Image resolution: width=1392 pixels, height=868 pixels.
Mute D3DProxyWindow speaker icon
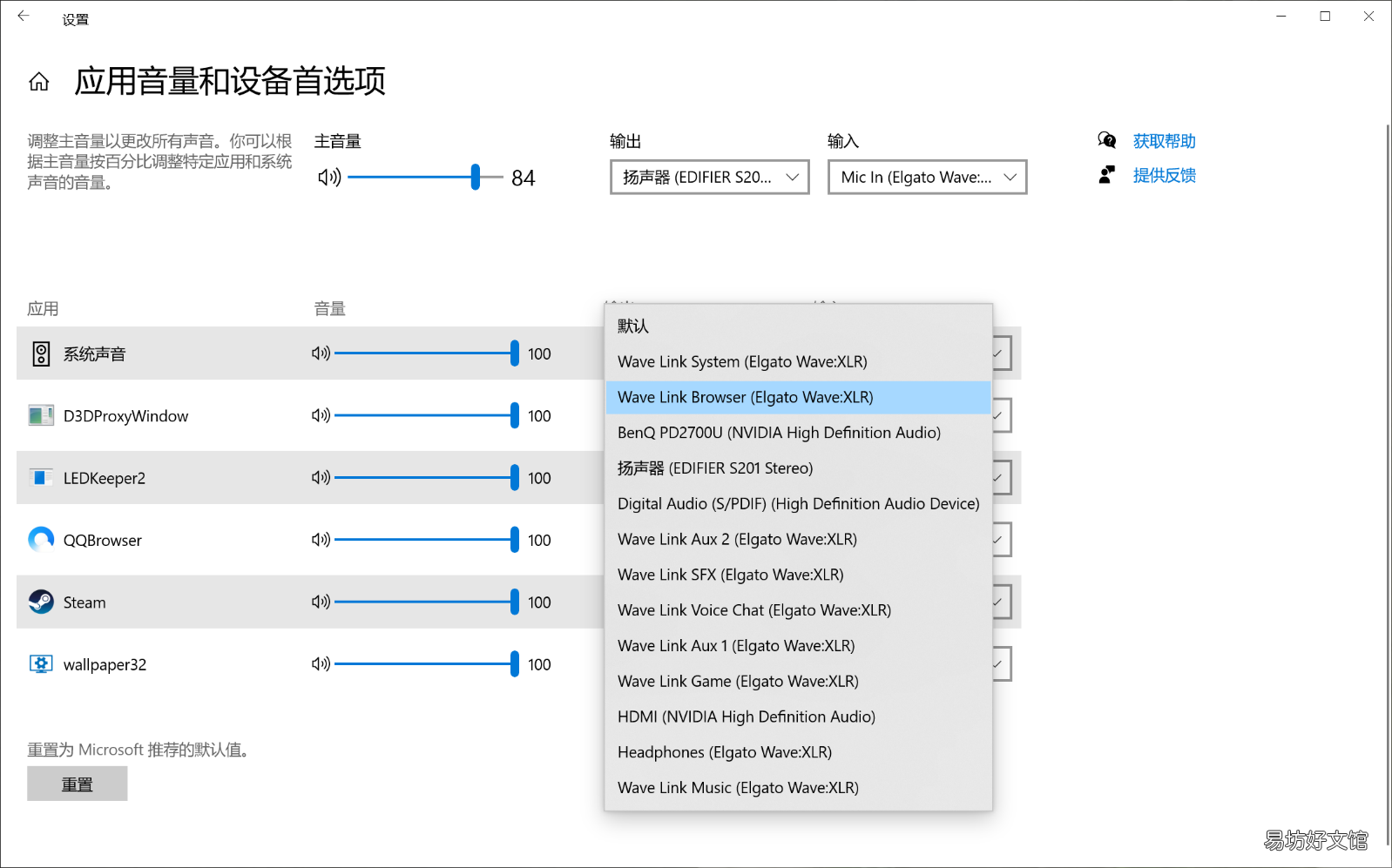click(321, 415)
